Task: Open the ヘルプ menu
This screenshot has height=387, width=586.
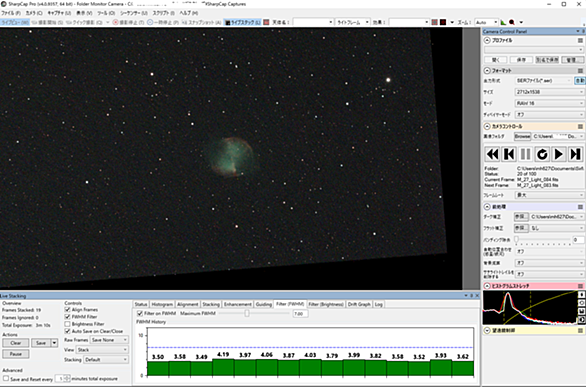Action: (189, 13)
